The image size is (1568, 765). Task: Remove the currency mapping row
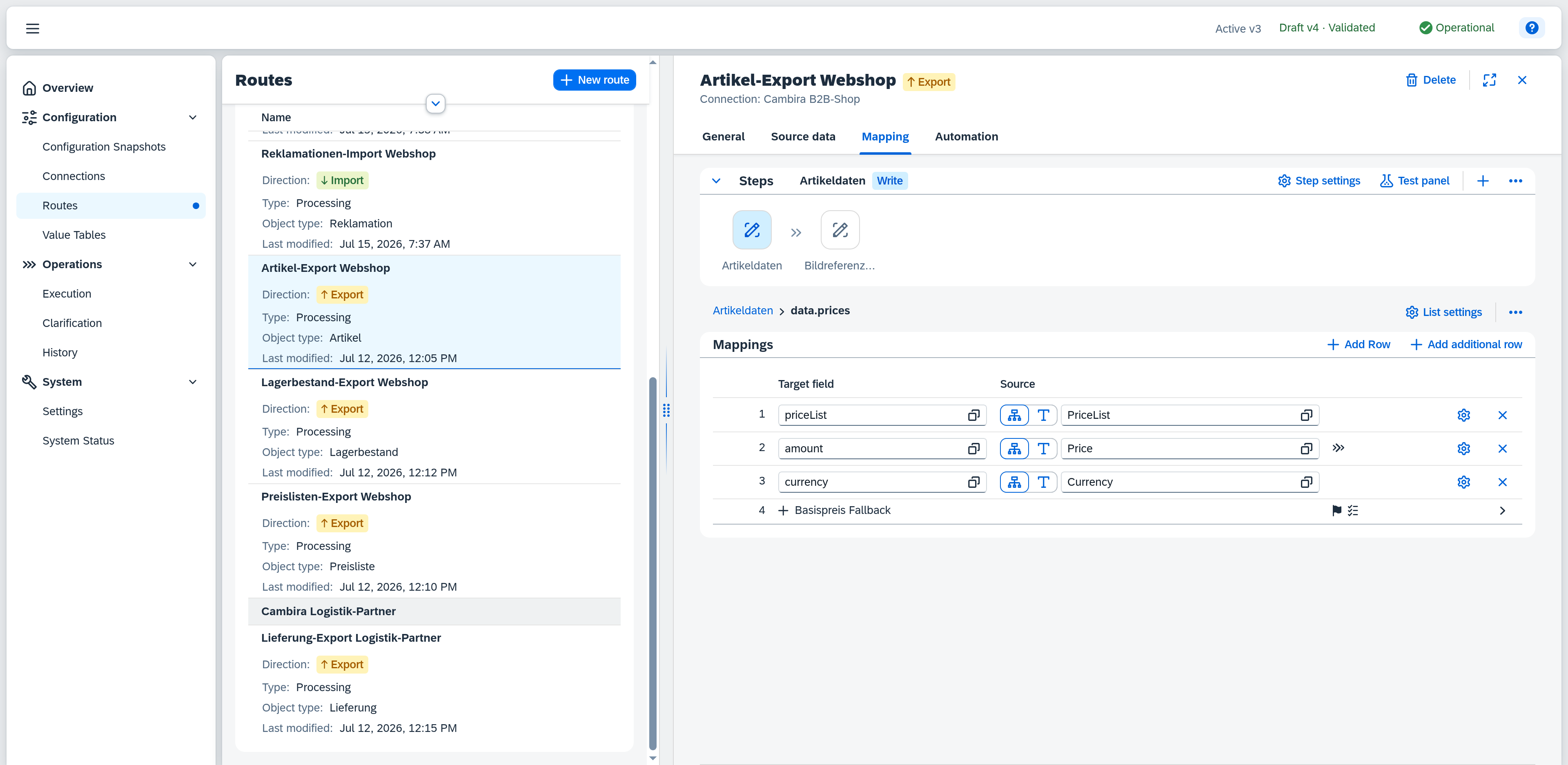1502,482
